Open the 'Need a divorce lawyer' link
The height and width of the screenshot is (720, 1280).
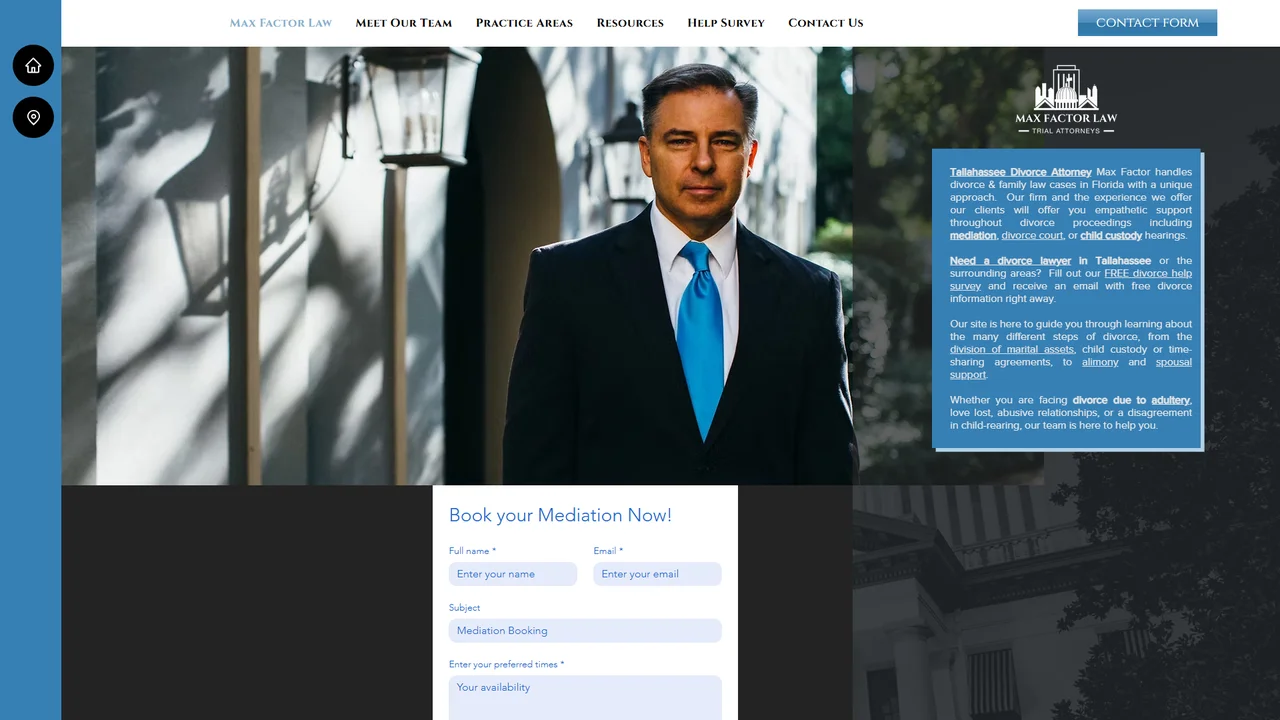coord(1010,260)
